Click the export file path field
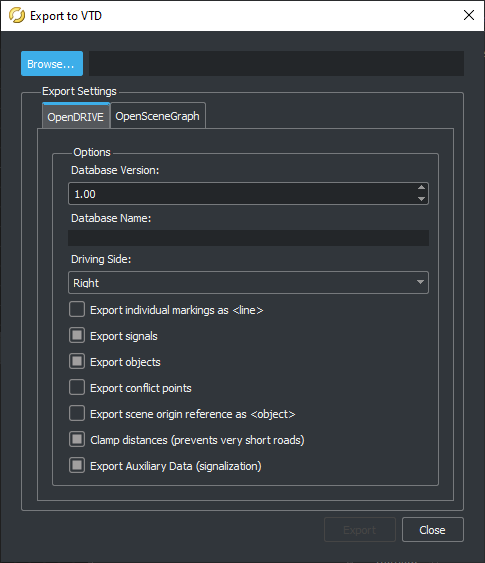The image size is (485, 563). click(276, 64)
